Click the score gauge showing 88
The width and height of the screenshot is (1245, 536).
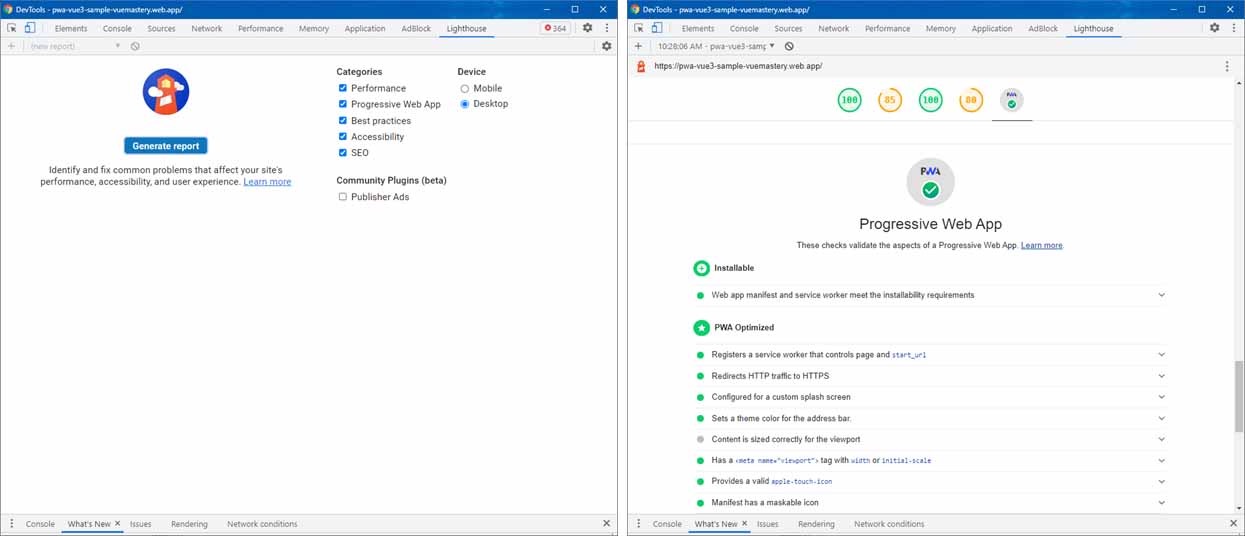[x=970, y=100]
